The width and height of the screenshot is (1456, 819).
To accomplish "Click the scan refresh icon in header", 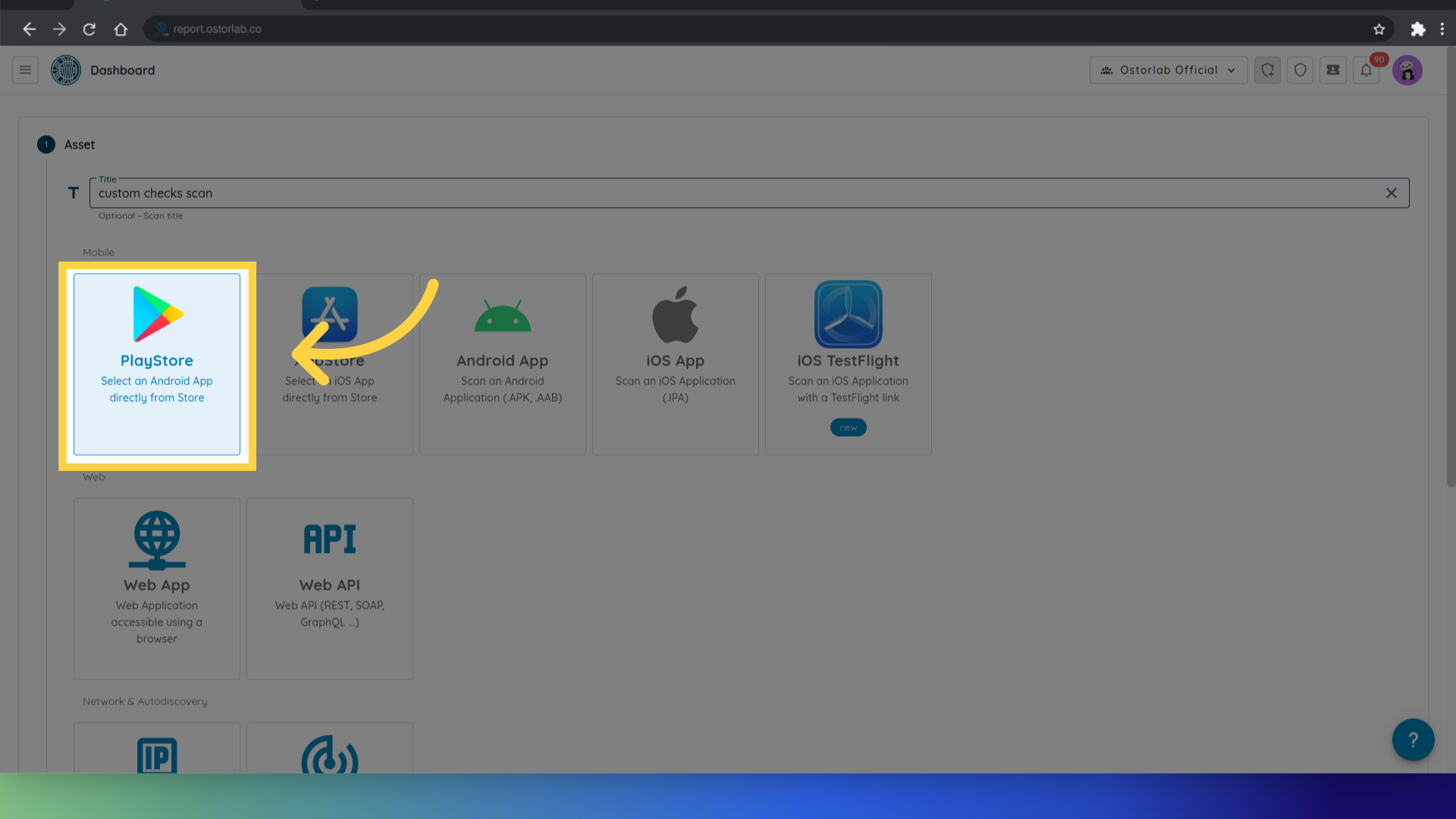I will click(1267, 71).
